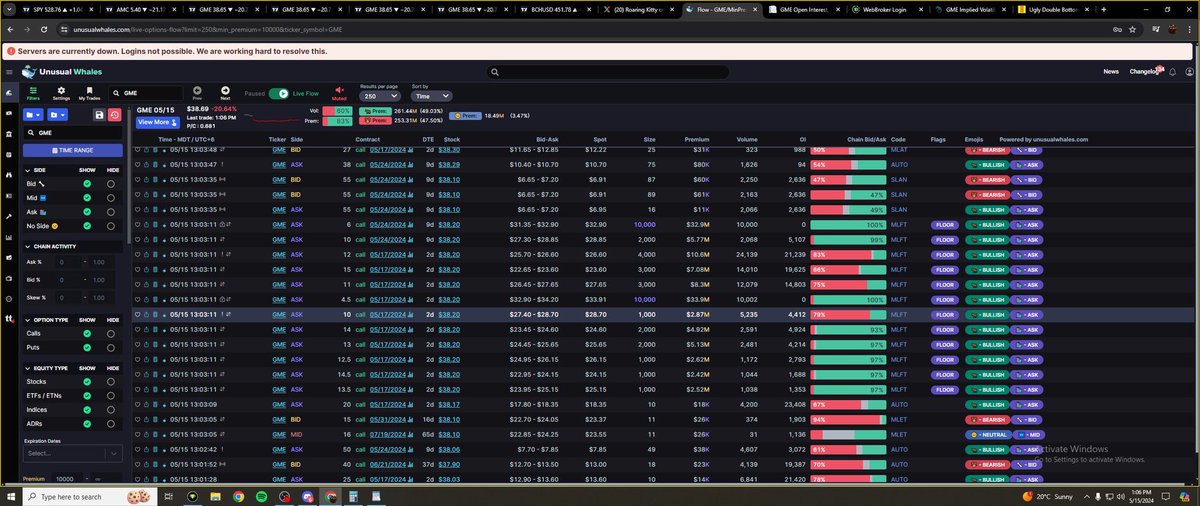
Task: Open Spotify from the Windows taskbar
Action: (x=262, y=496)
